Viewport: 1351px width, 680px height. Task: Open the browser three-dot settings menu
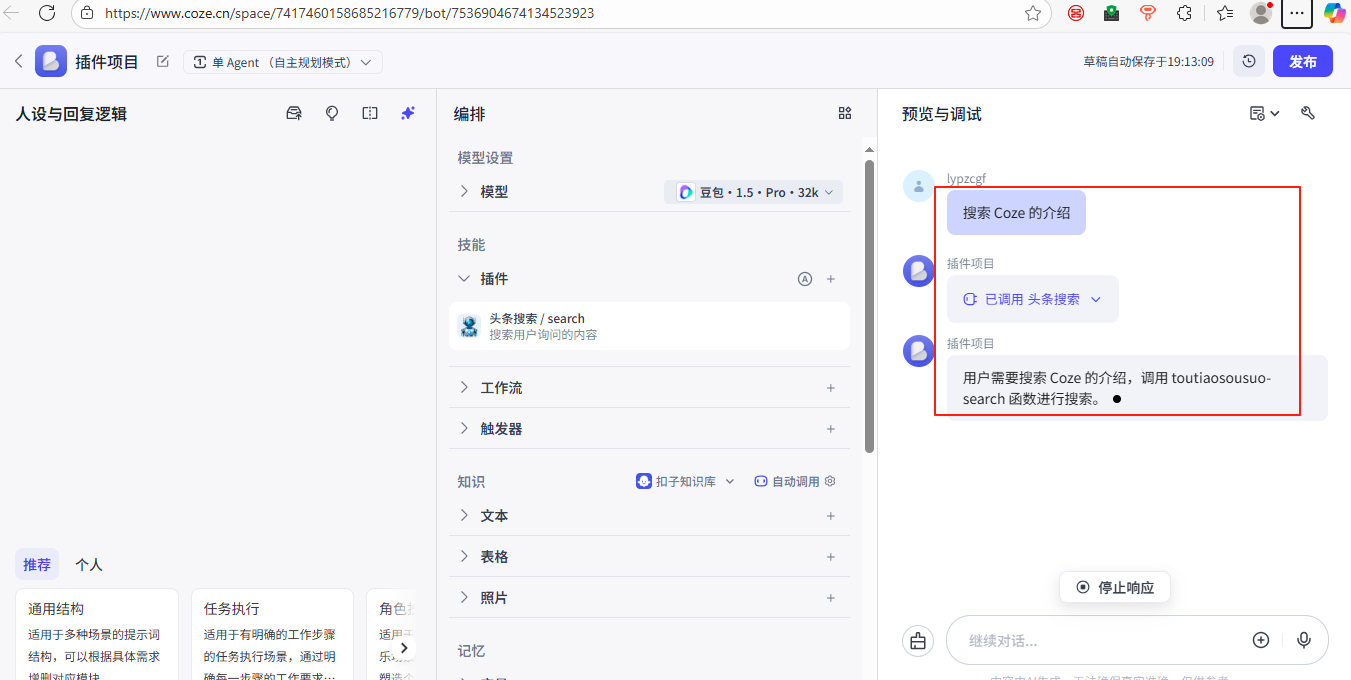coord(1297,13)
